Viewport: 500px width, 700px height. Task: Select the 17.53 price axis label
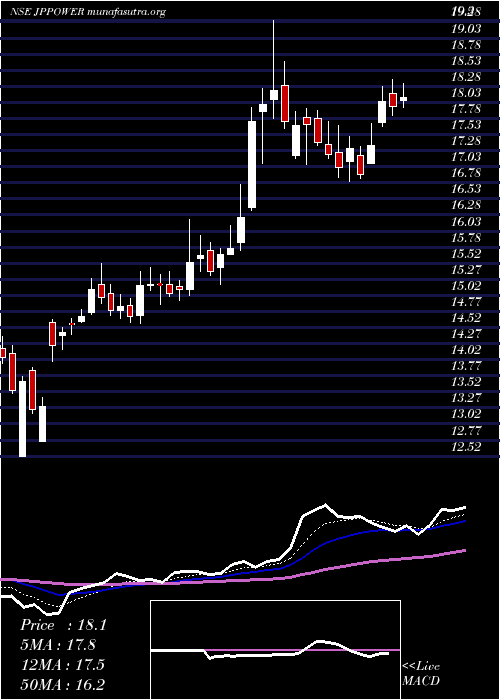(x=466, y=125)
